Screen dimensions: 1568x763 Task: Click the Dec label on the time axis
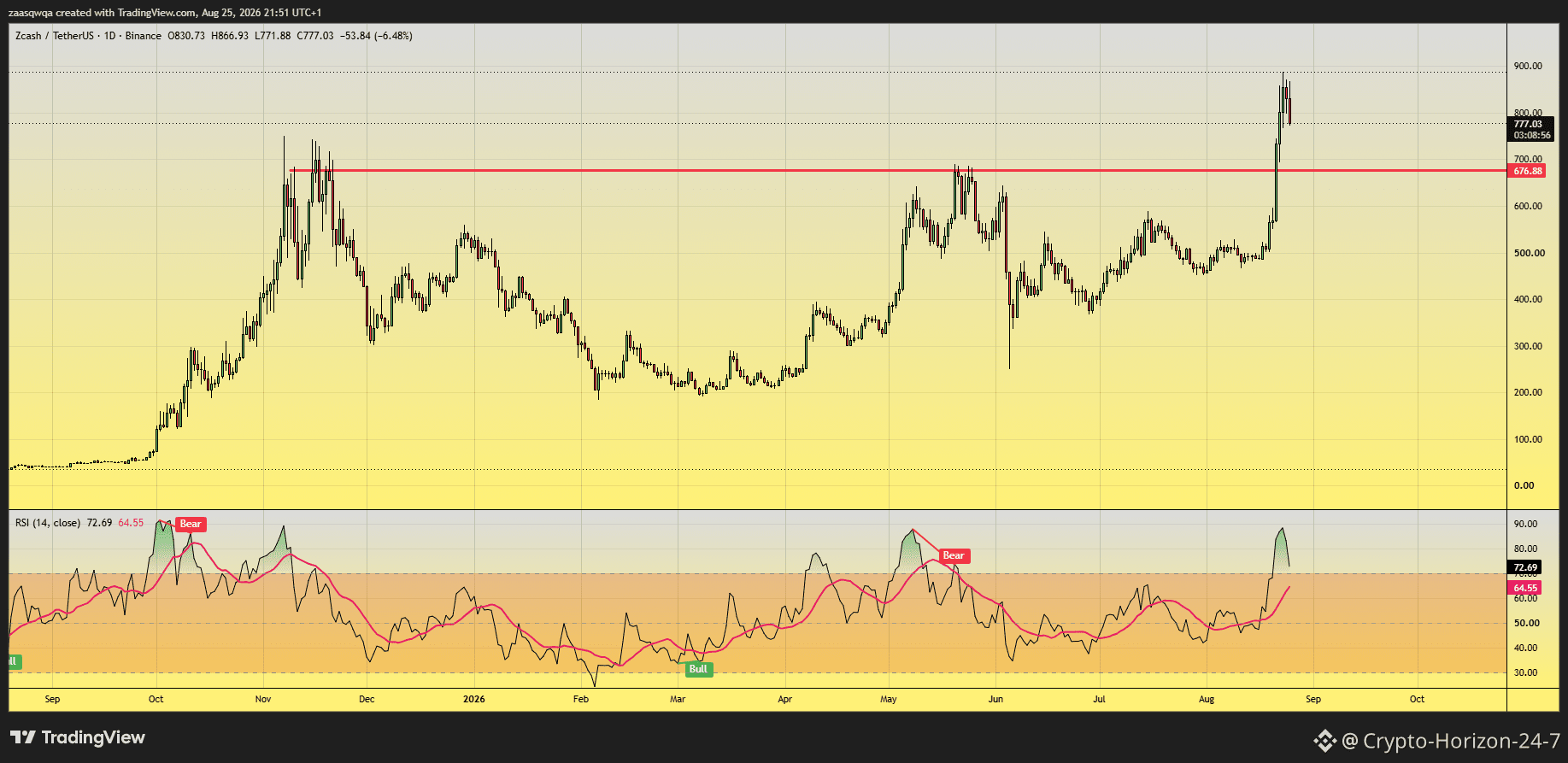[x=367, y=699]
